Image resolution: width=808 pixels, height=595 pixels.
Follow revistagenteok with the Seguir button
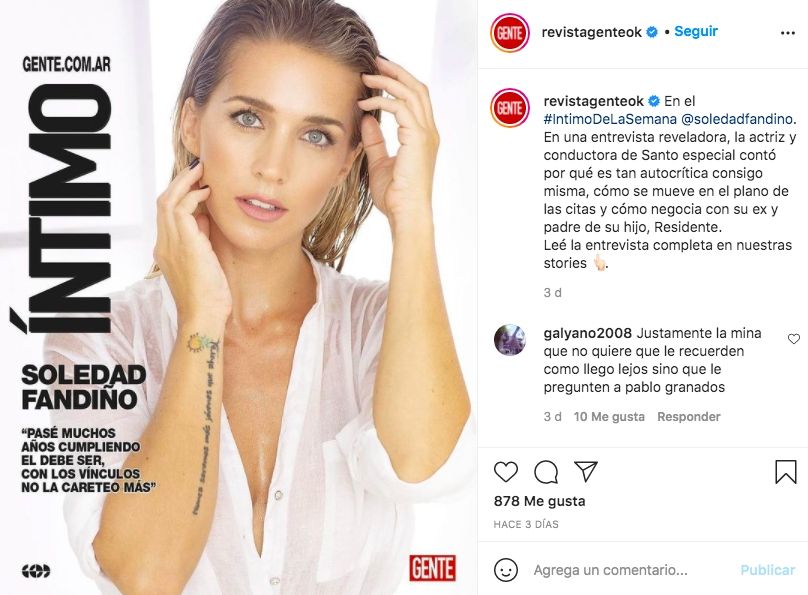click(696, 31)
